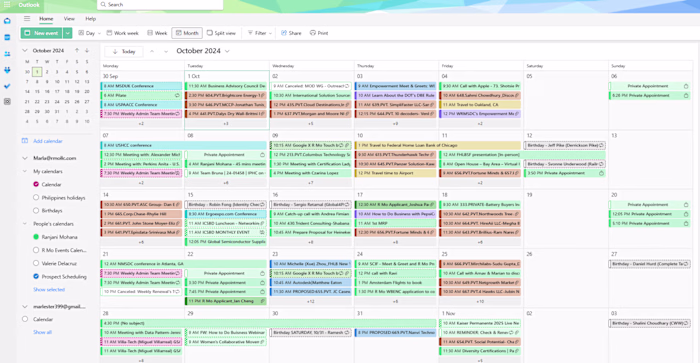The height and width of the screenshot is (363, 700).
Task: Click the Add calendar link
Action: 48,141
